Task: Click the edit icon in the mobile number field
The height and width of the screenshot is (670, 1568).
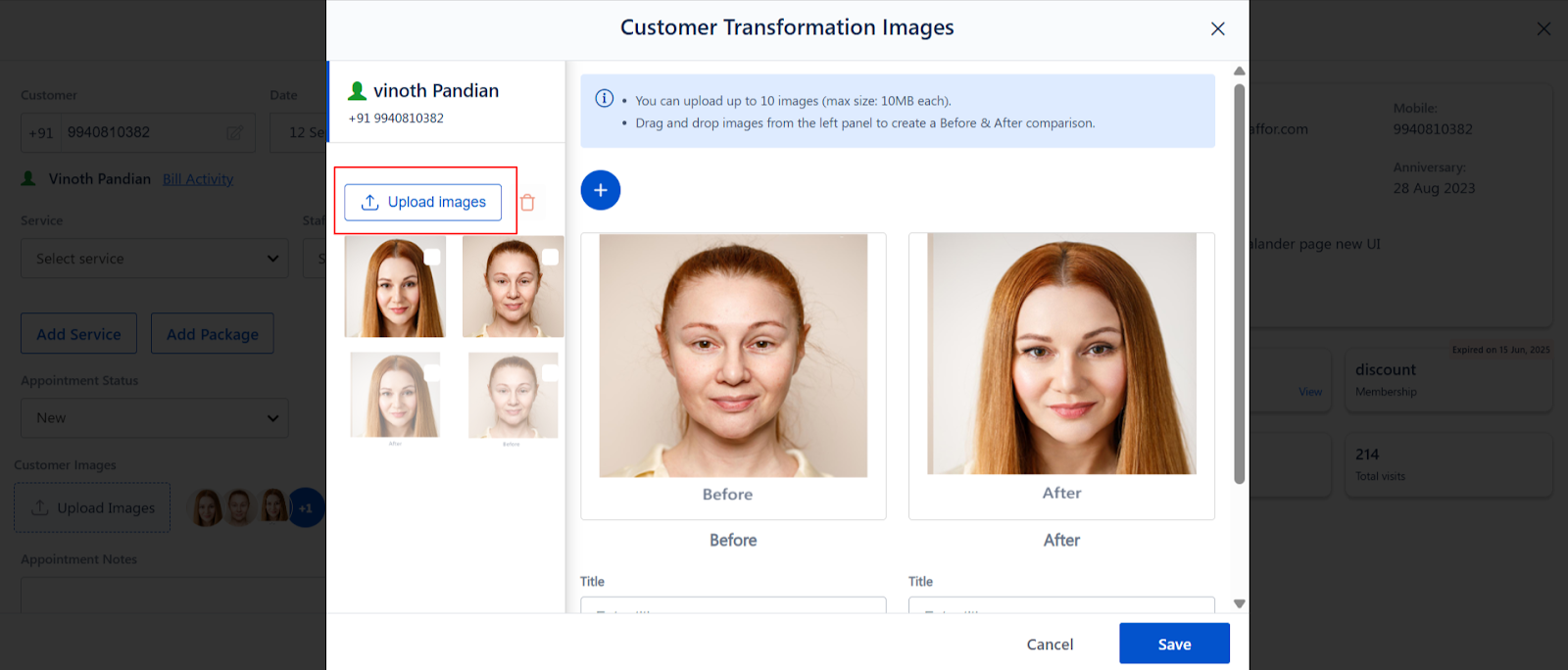Action: (x=235, y=132)
